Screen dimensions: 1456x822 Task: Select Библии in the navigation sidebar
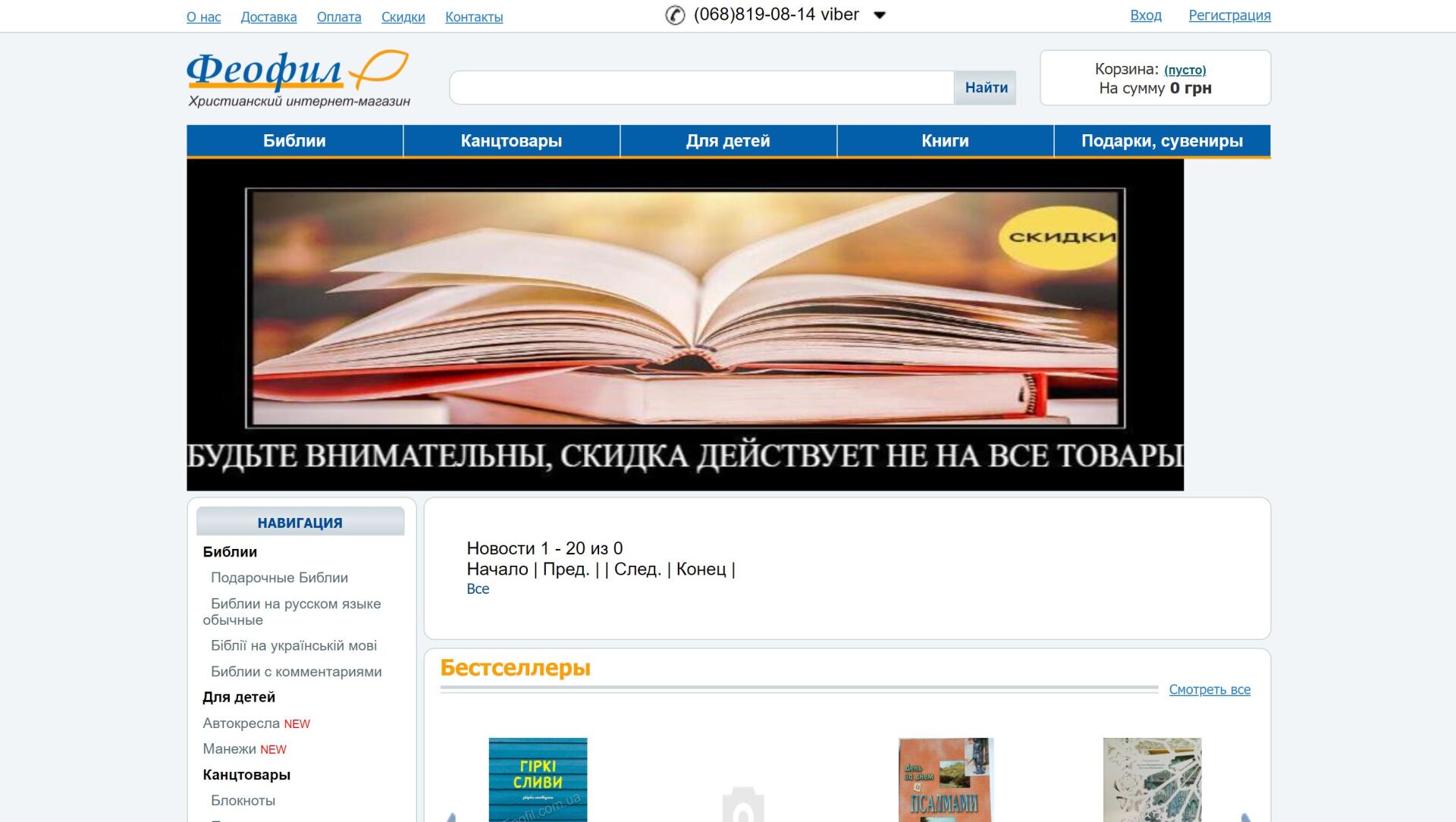point(230,552)
